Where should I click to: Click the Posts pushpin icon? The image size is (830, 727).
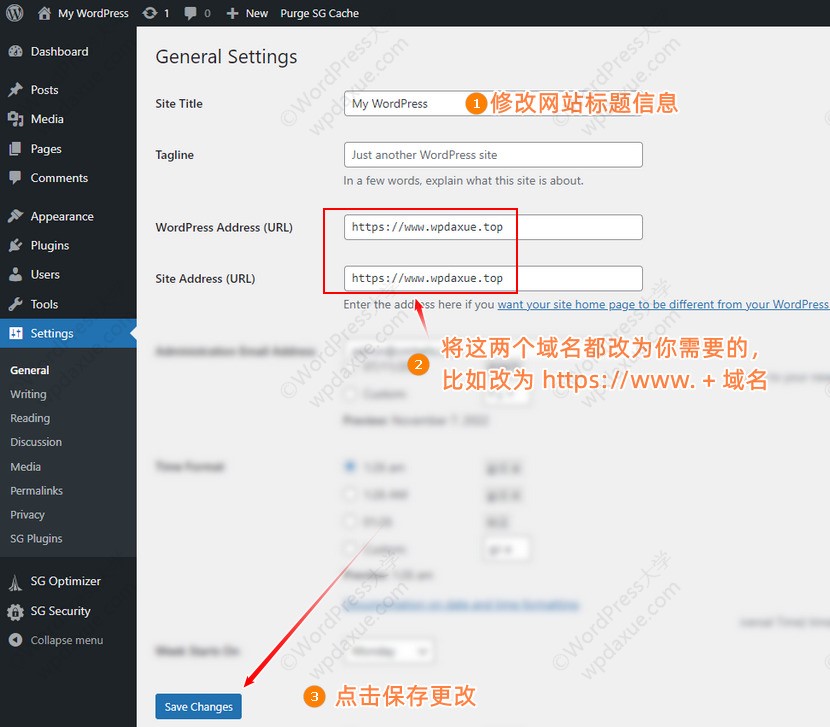coord(15,89)
